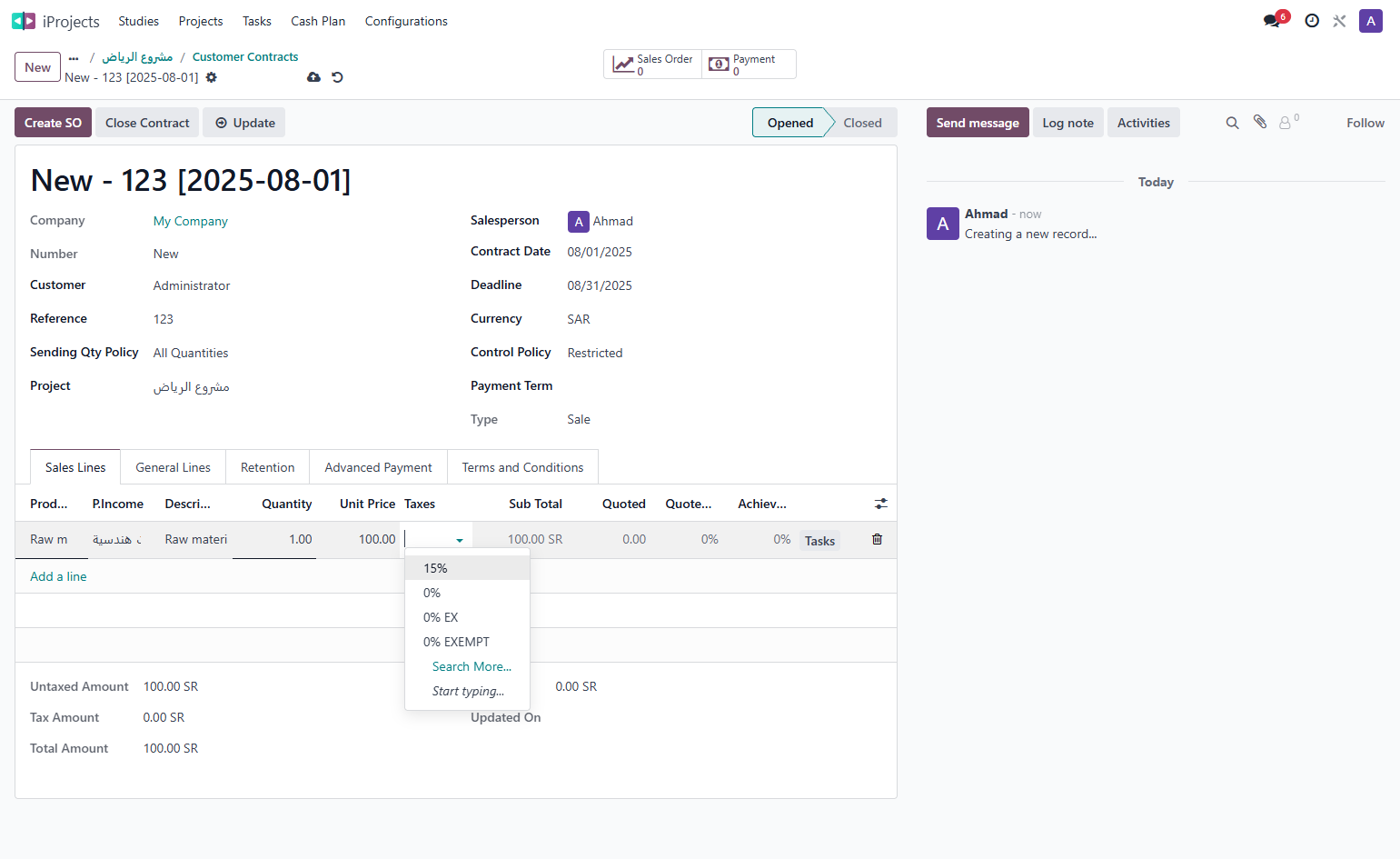Open the messages conversation icon
The width and height of the screenshot is (1400, 859).
click(x=1272, y=21)
